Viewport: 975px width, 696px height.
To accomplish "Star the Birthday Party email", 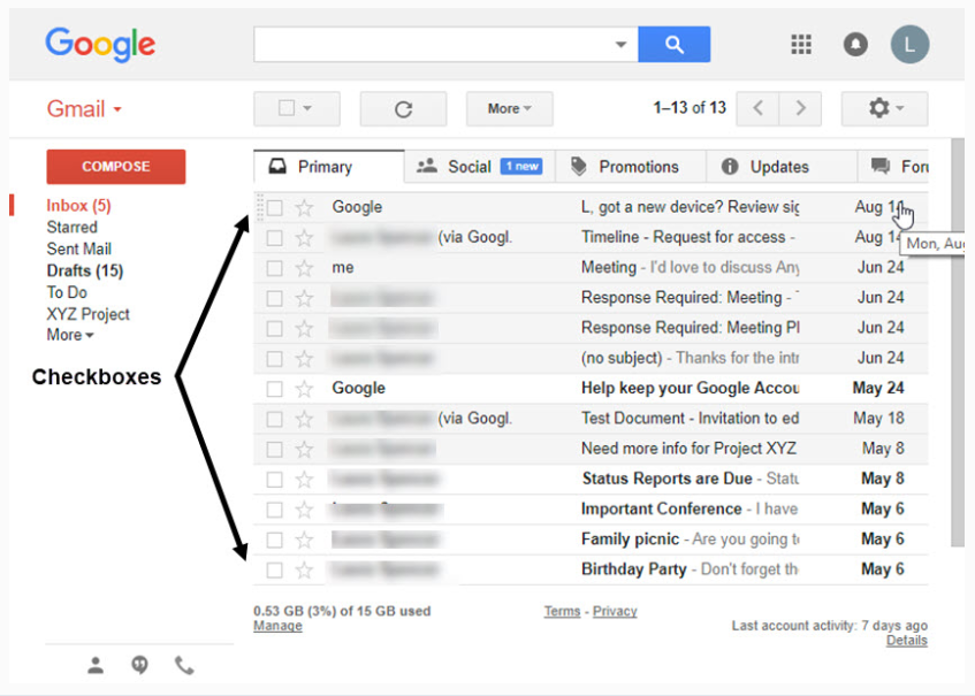I will [x=302, y=569].
